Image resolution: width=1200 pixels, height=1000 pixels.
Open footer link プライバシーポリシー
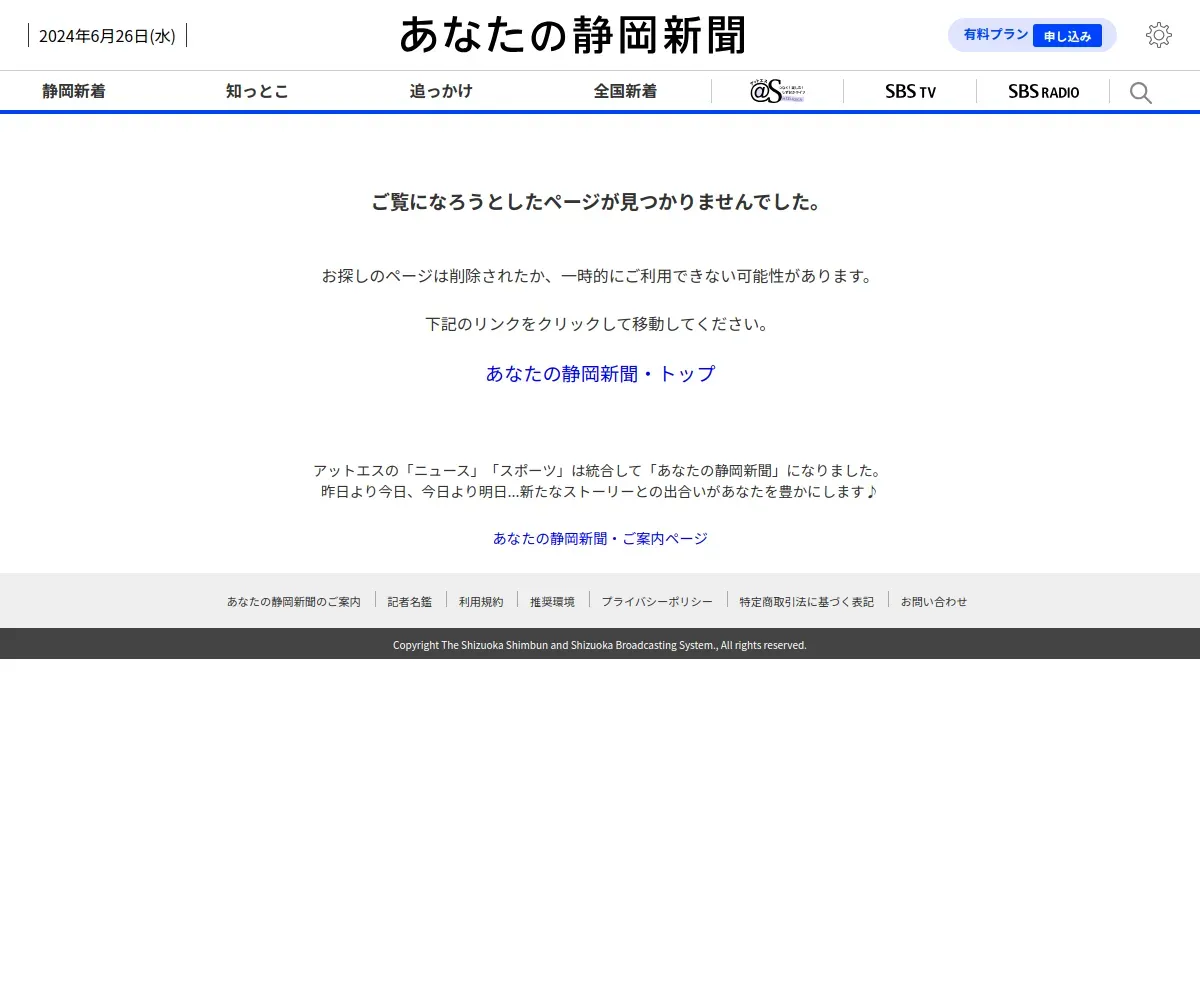point(657,601)
